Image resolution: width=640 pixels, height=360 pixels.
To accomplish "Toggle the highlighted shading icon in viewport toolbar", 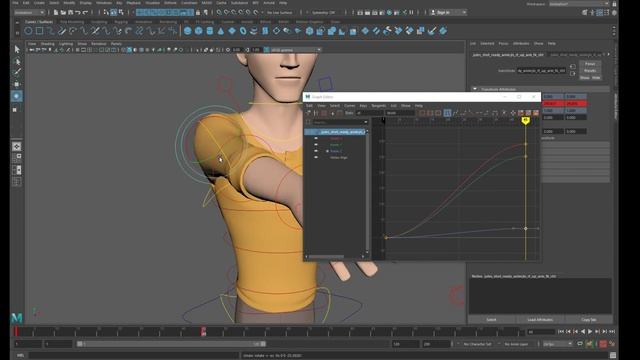I will [129, 50].
